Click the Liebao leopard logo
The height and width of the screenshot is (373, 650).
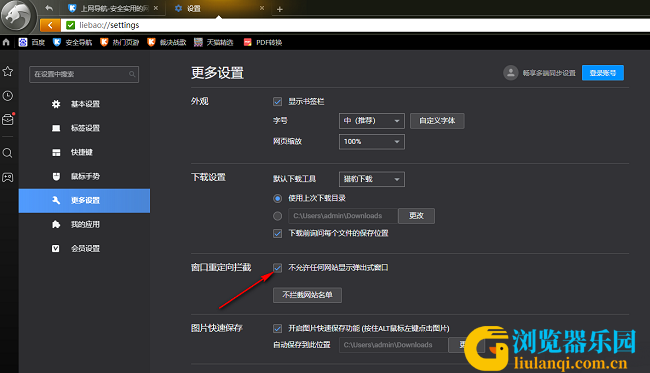[17, 17]
